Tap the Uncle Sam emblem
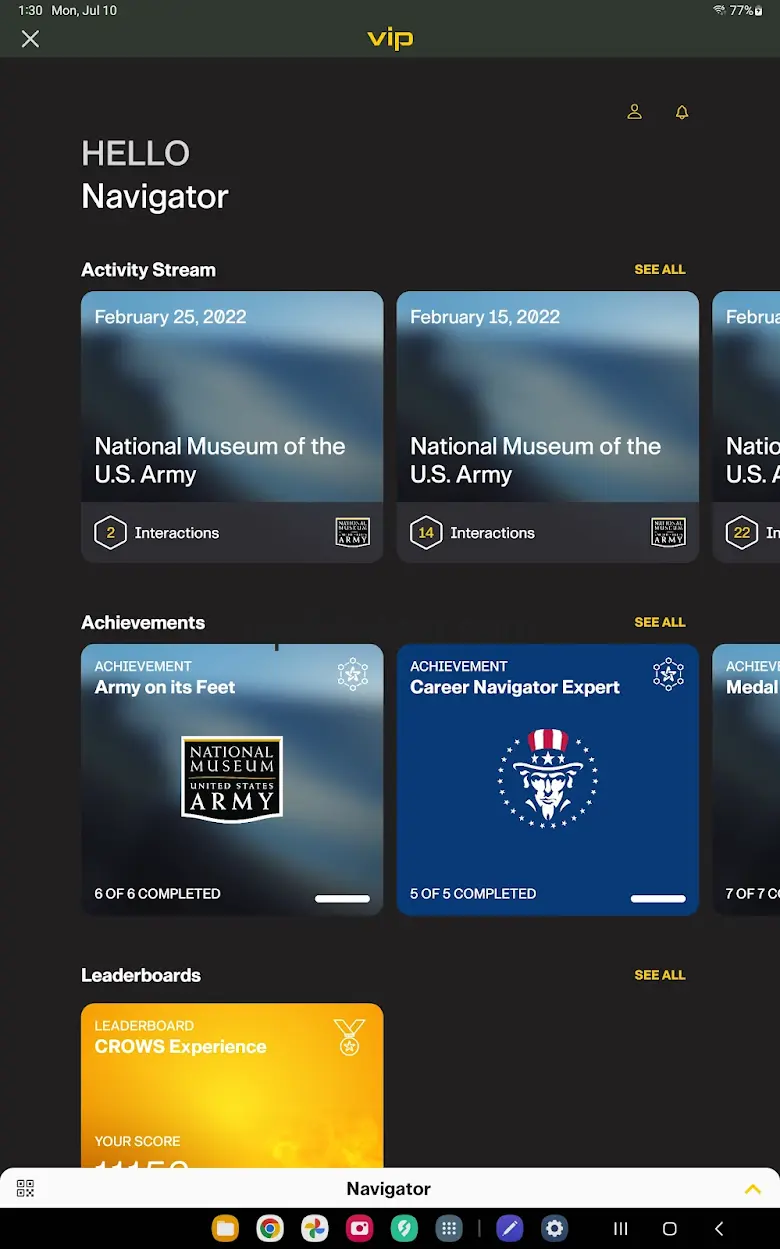780x1249 pixels. pos(548,778)
